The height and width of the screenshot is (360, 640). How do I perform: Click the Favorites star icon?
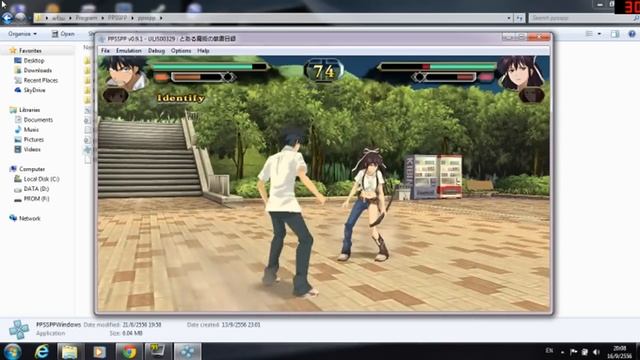coord(13,50)
